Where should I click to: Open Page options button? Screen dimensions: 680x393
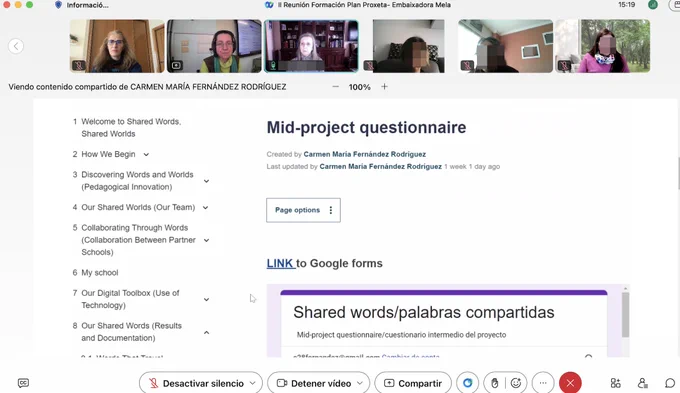304,210
